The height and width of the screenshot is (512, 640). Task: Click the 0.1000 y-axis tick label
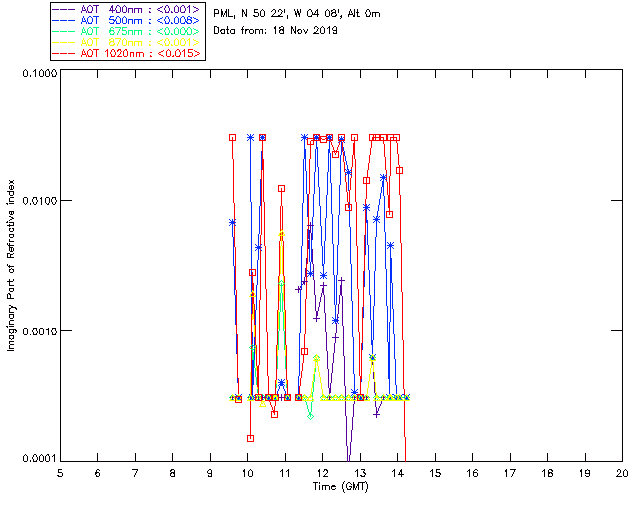(x=39, y=73)
